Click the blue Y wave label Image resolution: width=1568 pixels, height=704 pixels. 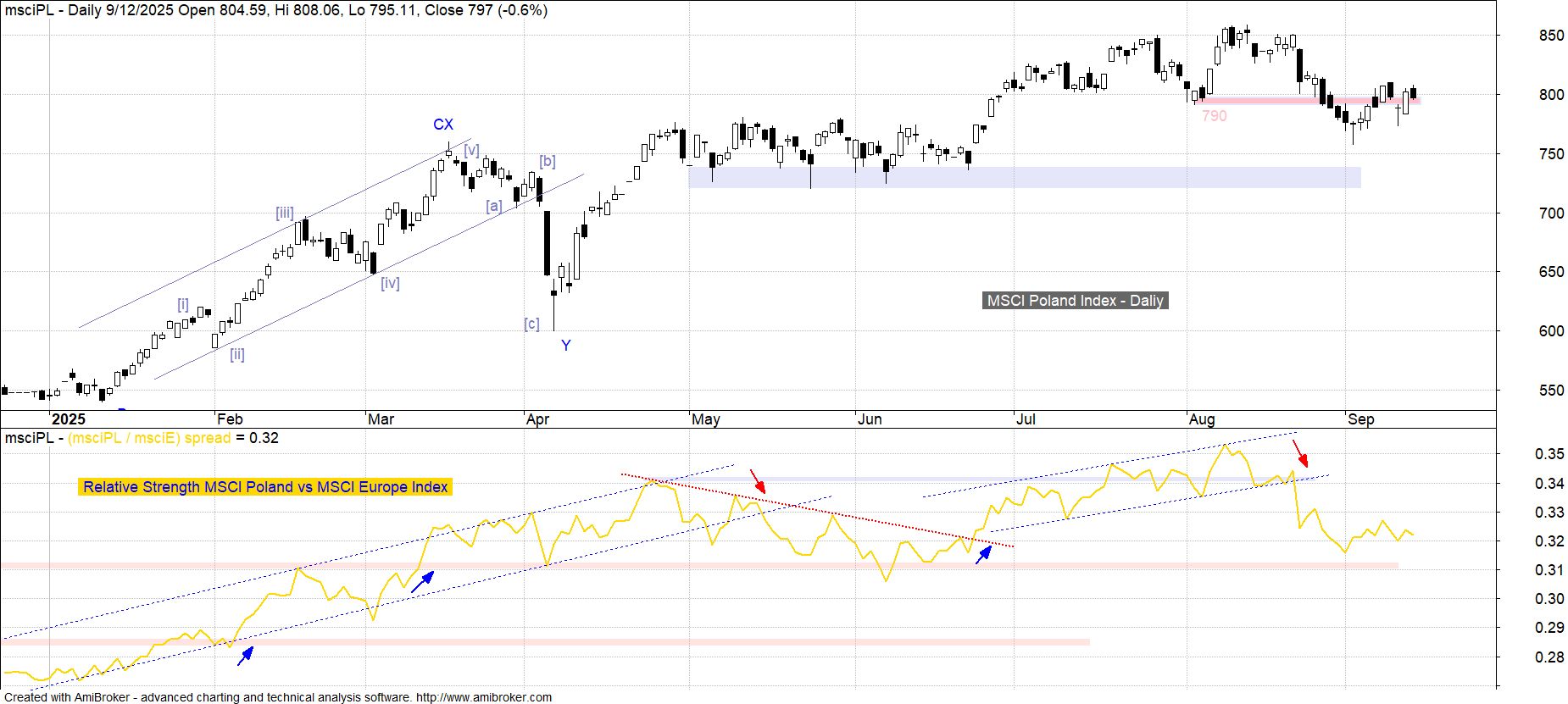[565, 346]
